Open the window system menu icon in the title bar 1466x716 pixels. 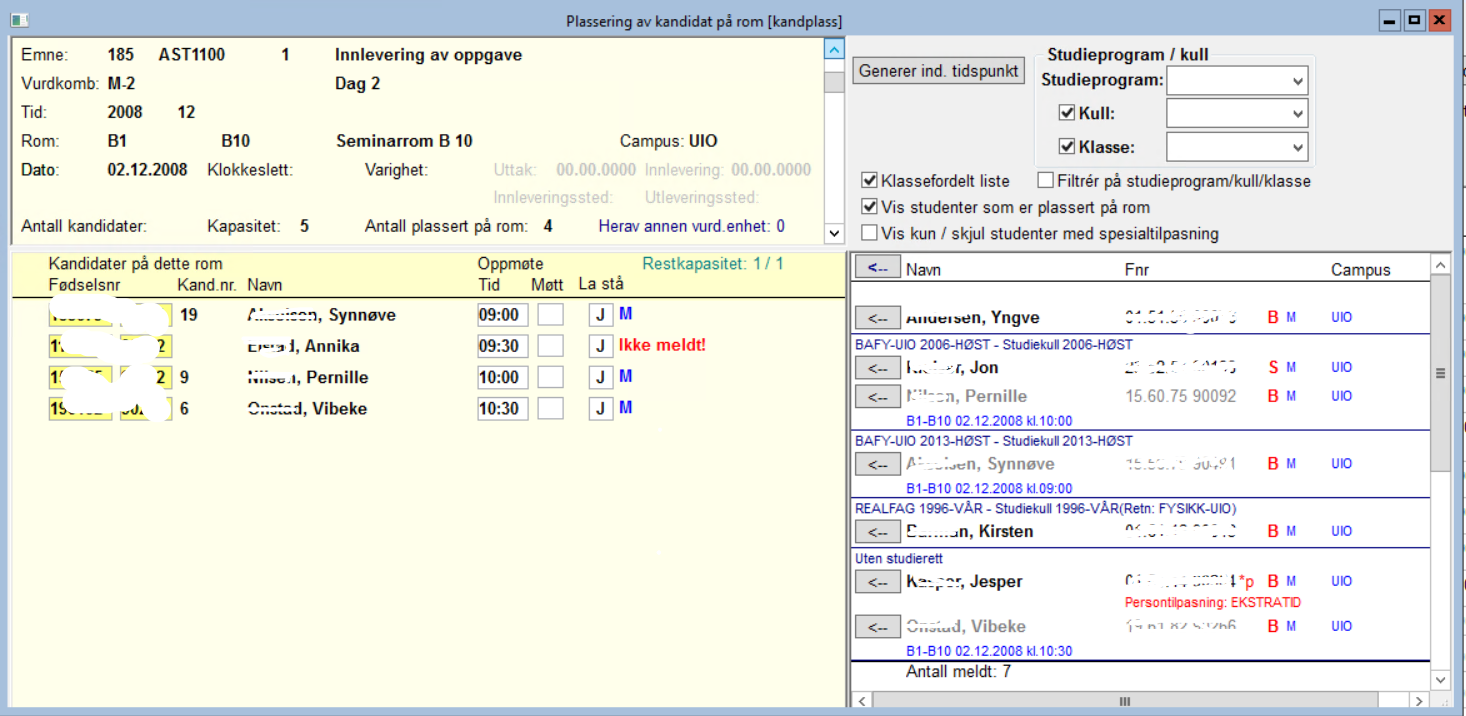[19, 20]
